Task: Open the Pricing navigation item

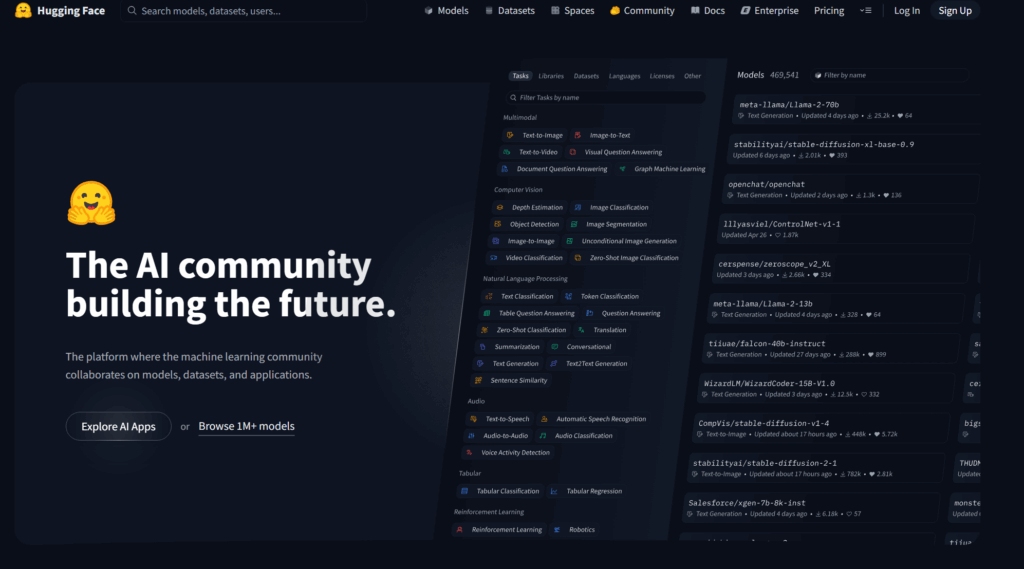Action: tap(829, 10)
